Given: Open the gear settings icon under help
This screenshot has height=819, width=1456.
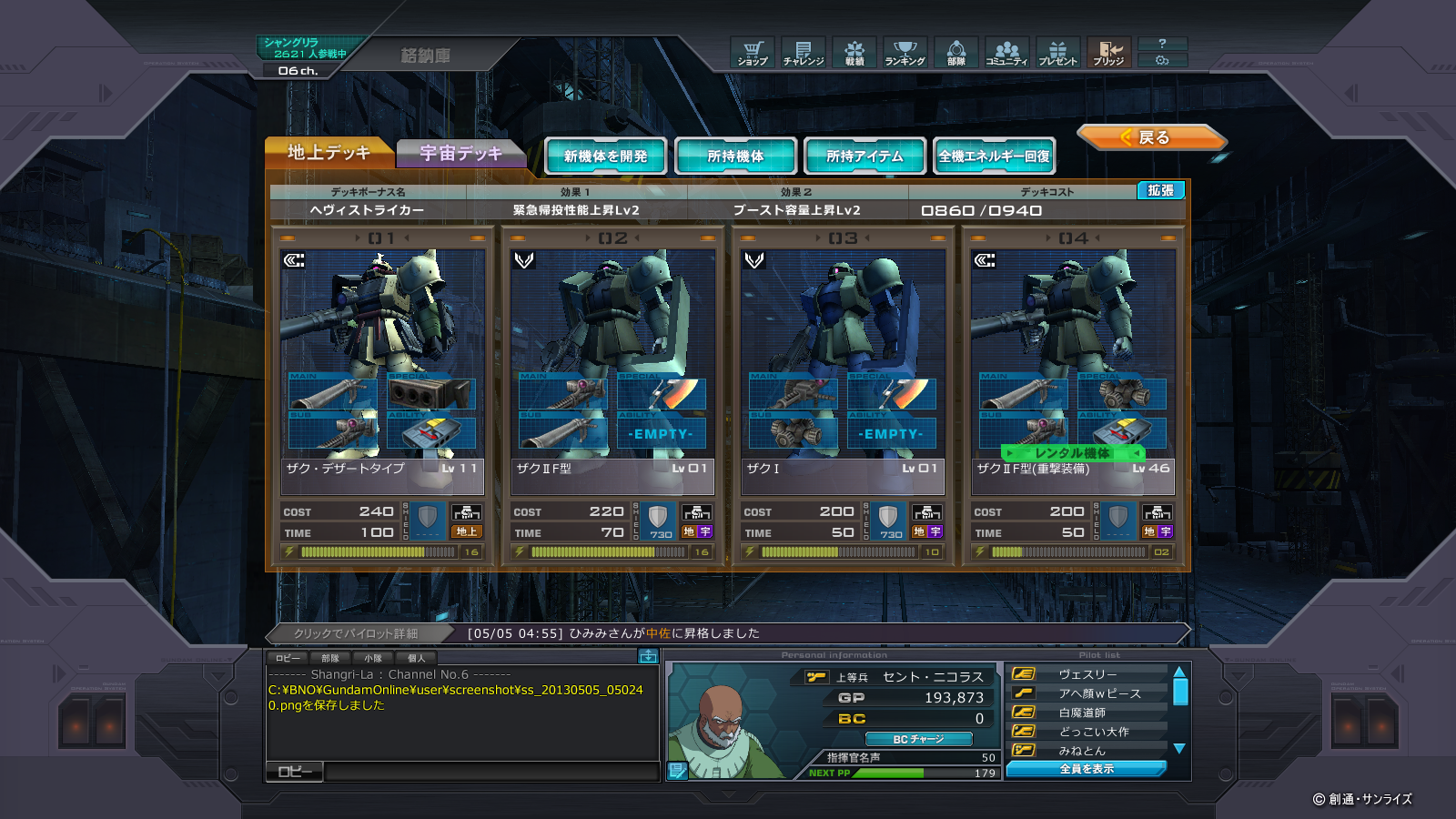Looking at the screenshot, I should 1162,60.
